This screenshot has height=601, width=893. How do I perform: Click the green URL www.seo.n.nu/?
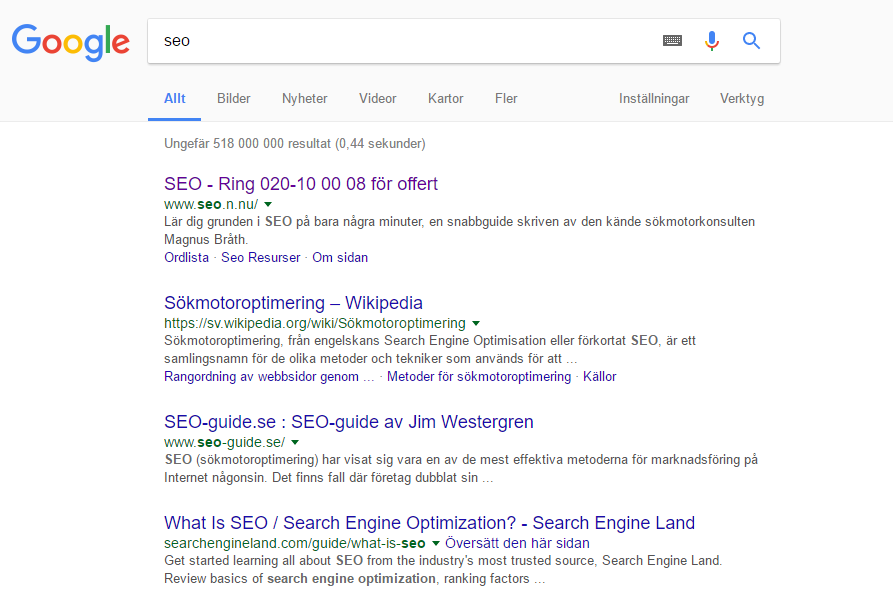(211, 204)
